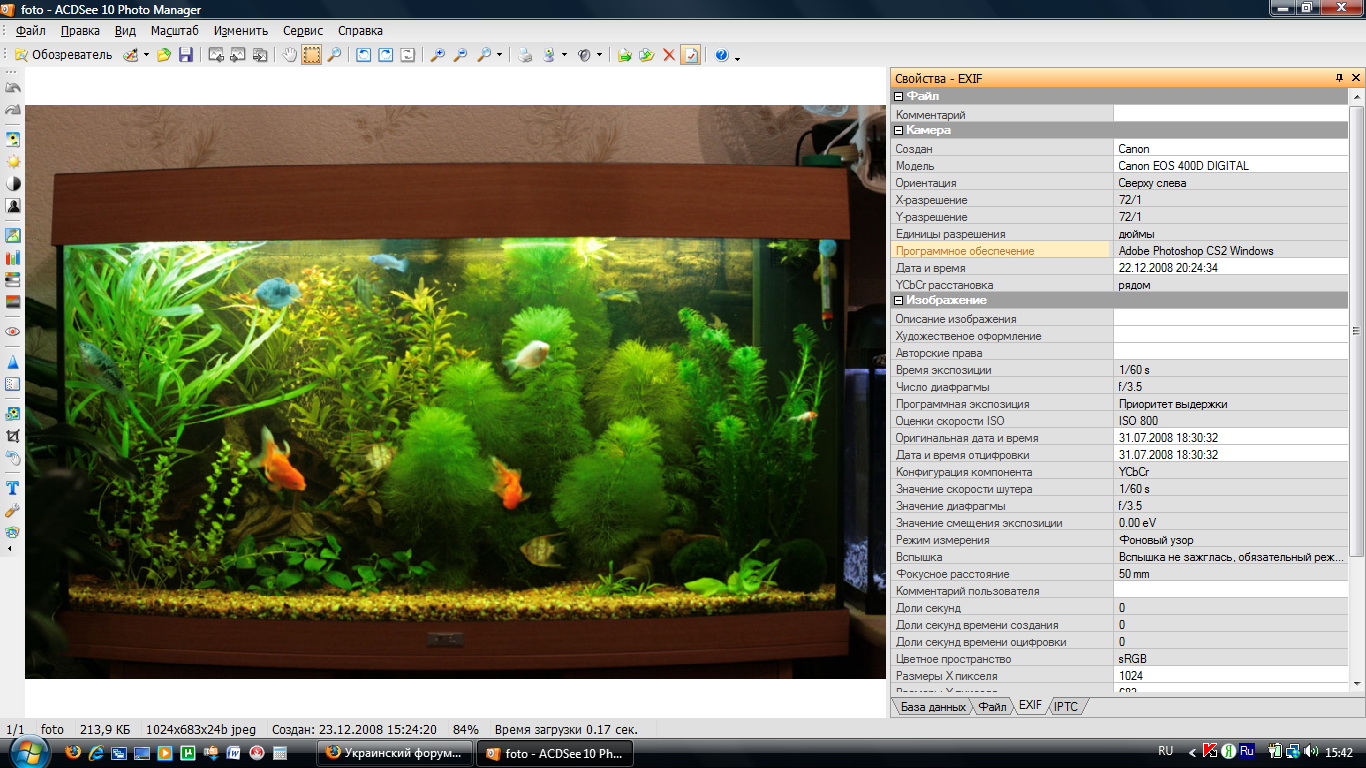1366x768 pixels.
Task: Switch to the IPTC tab
Action: point(1066,706)
